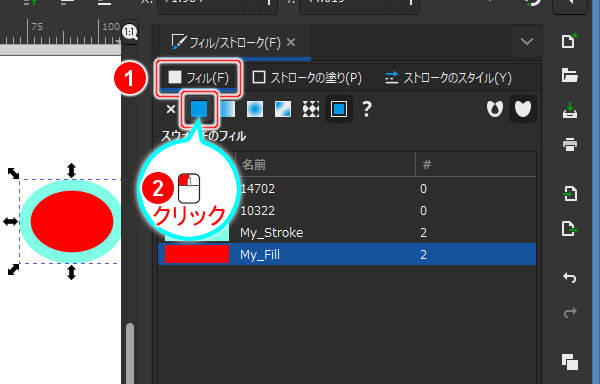
Task: Click the 1:1 zoom button by the ruler
Action: click(x=130, y=32)
